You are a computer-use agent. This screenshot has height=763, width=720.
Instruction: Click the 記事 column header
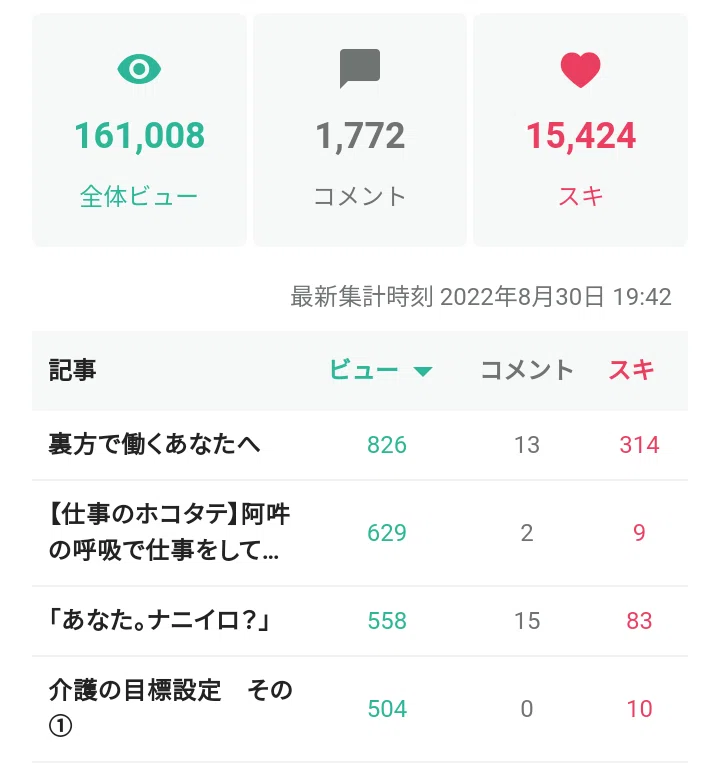pos(72,370)
